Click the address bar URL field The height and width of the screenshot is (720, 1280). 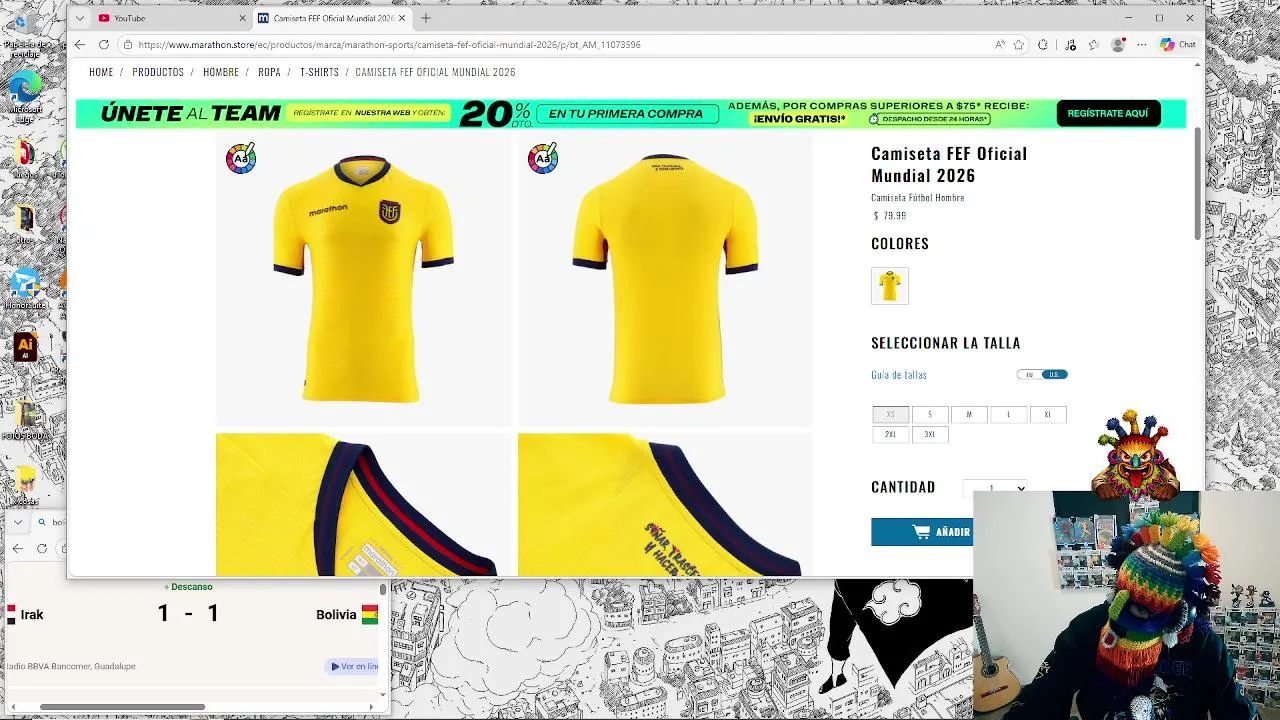pyautogui.click(x=560, y=45)
